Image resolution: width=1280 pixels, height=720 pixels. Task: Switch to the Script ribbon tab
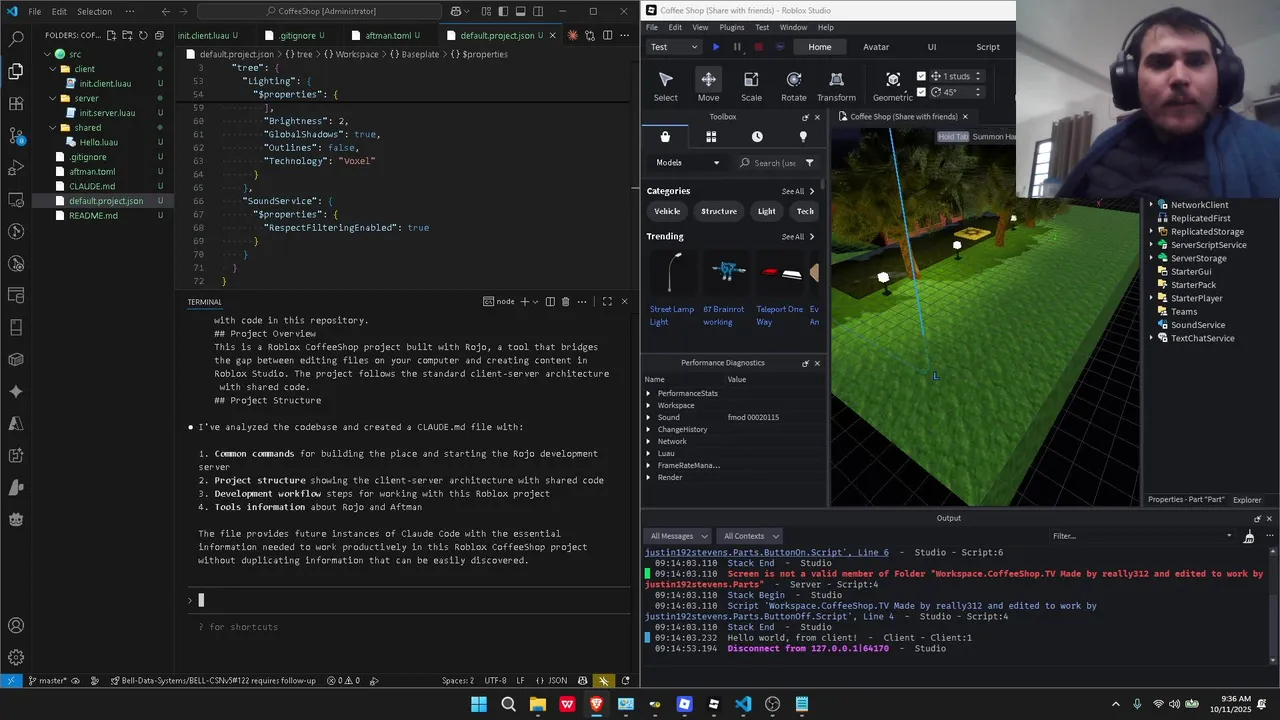pyautogui.click(x=988, y=47)
